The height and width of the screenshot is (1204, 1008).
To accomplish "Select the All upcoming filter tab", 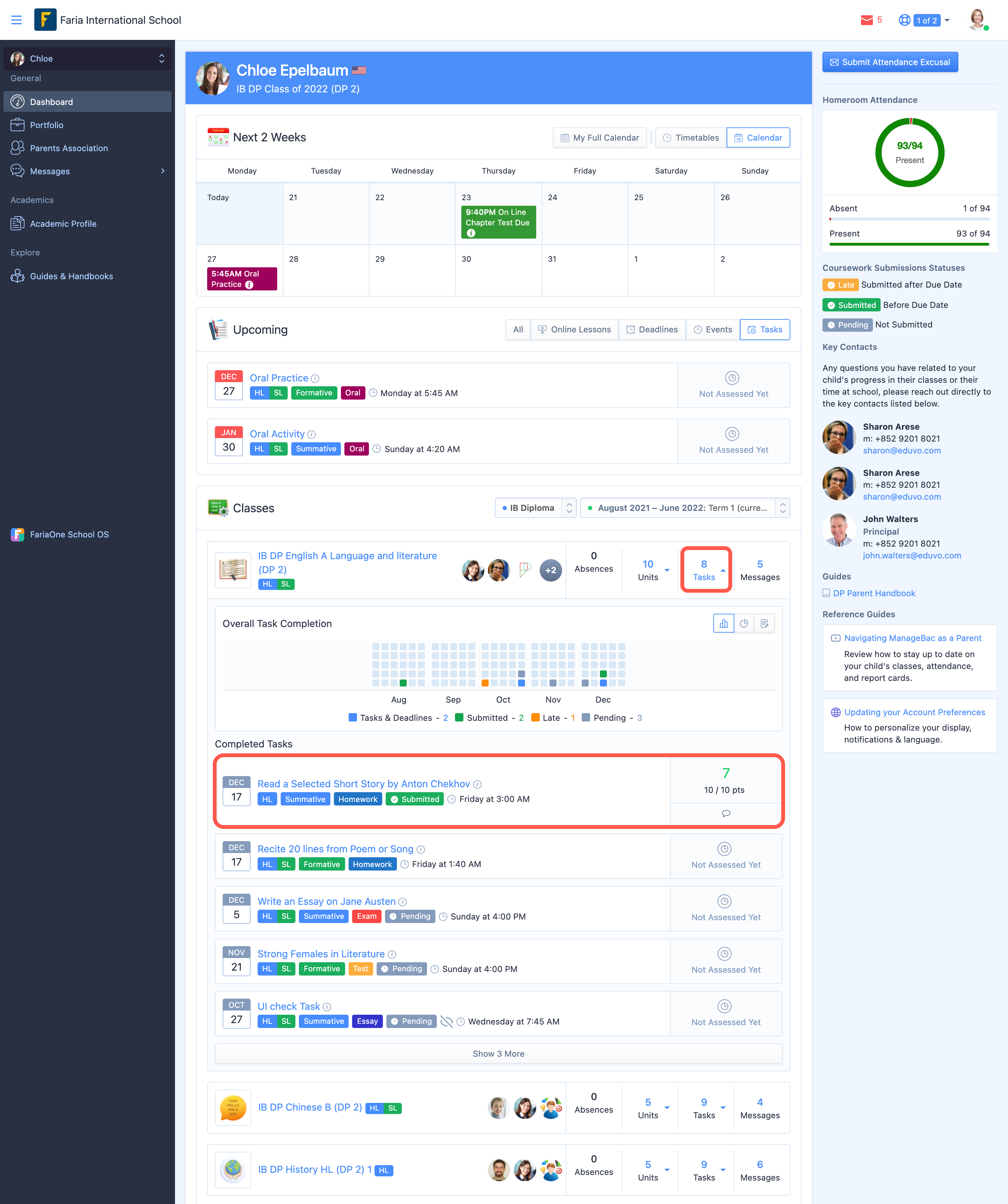I will 518,330.
